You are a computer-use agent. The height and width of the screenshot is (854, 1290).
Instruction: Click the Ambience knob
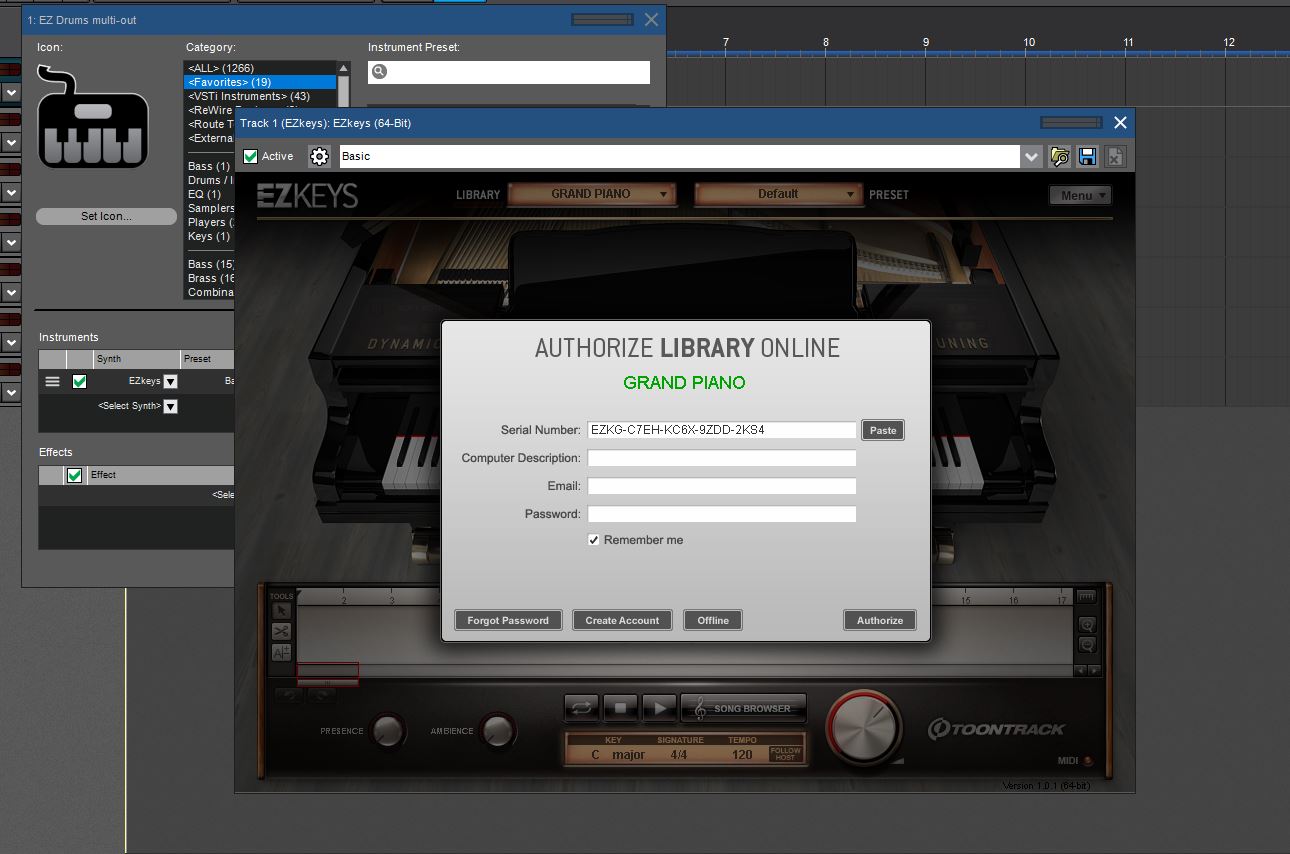click(x=497, y=731)
